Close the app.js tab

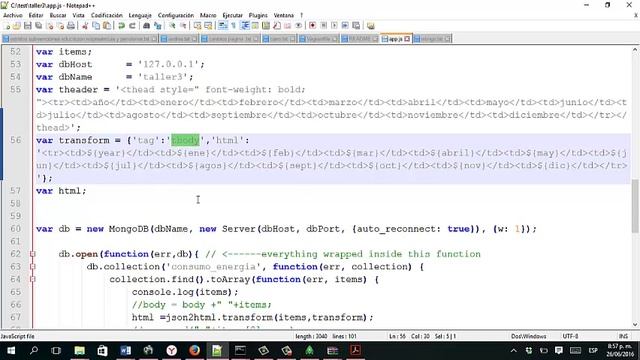click(407, 39)
